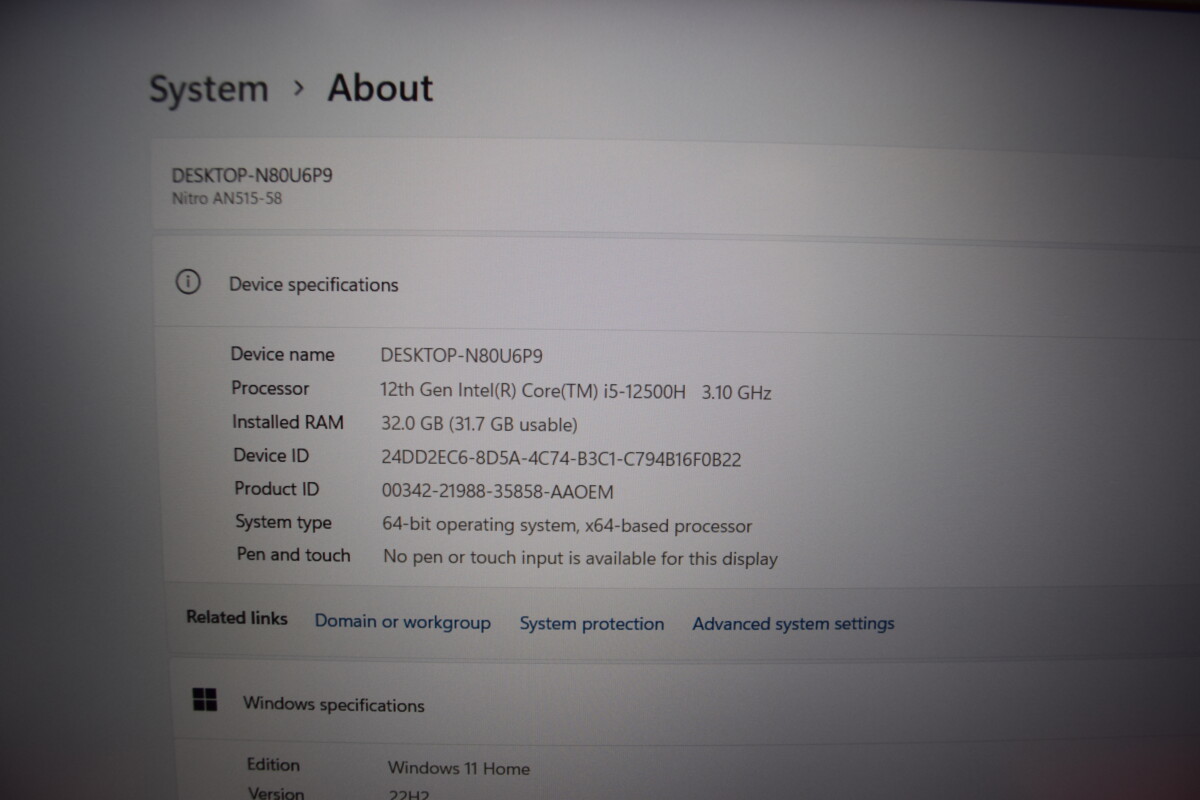1200x800 pixels.
Task: Select the Nitro AN515-58 model text
Action: point(227,199)
